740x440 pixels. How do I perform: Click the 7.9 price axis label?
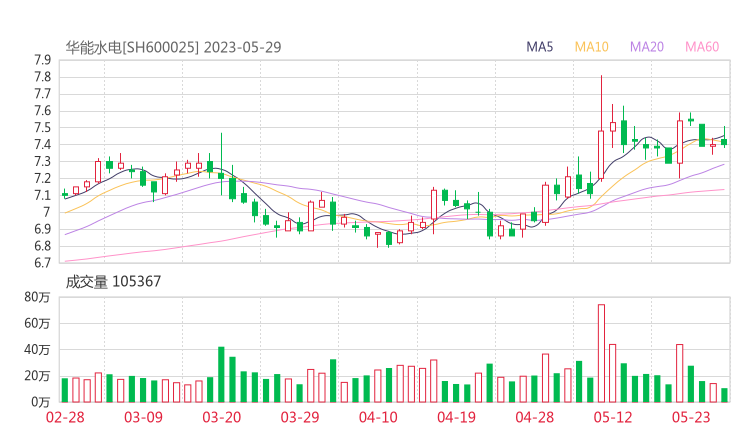click(42, 60)
